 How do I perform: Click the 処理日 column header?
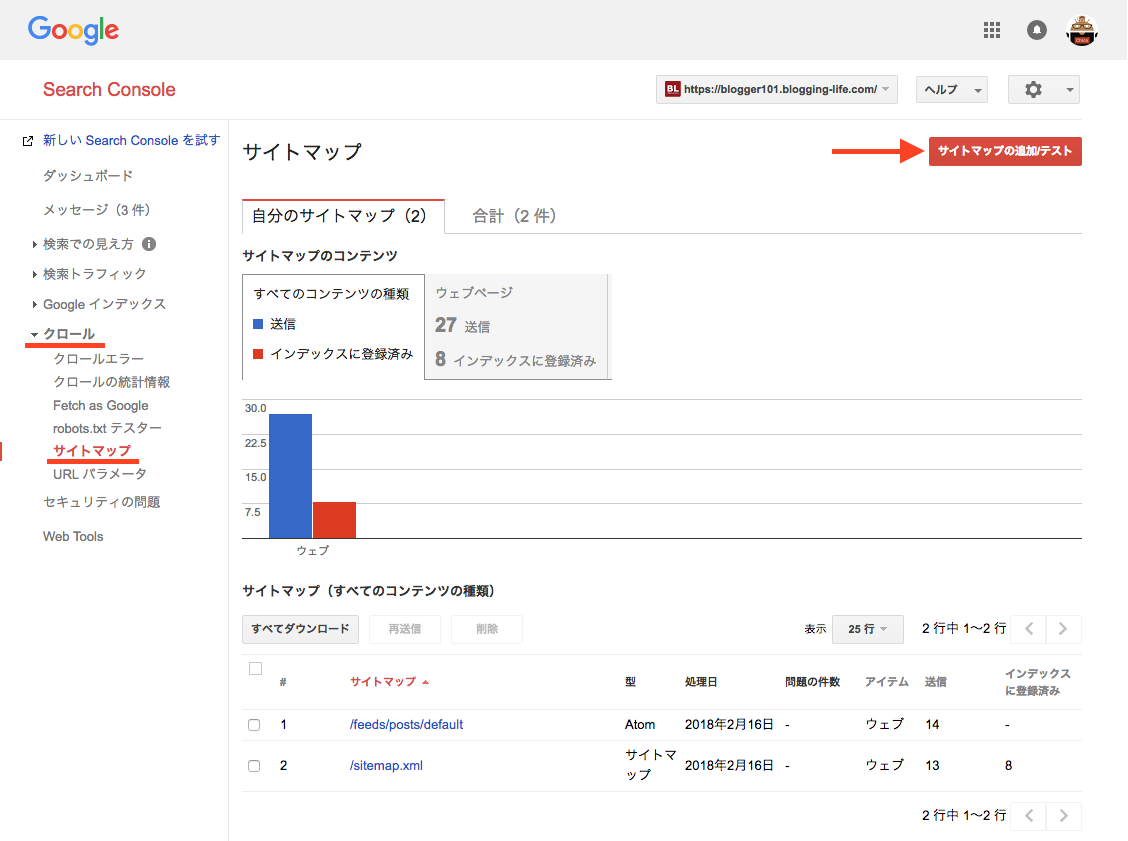click(x=701, y=682)
